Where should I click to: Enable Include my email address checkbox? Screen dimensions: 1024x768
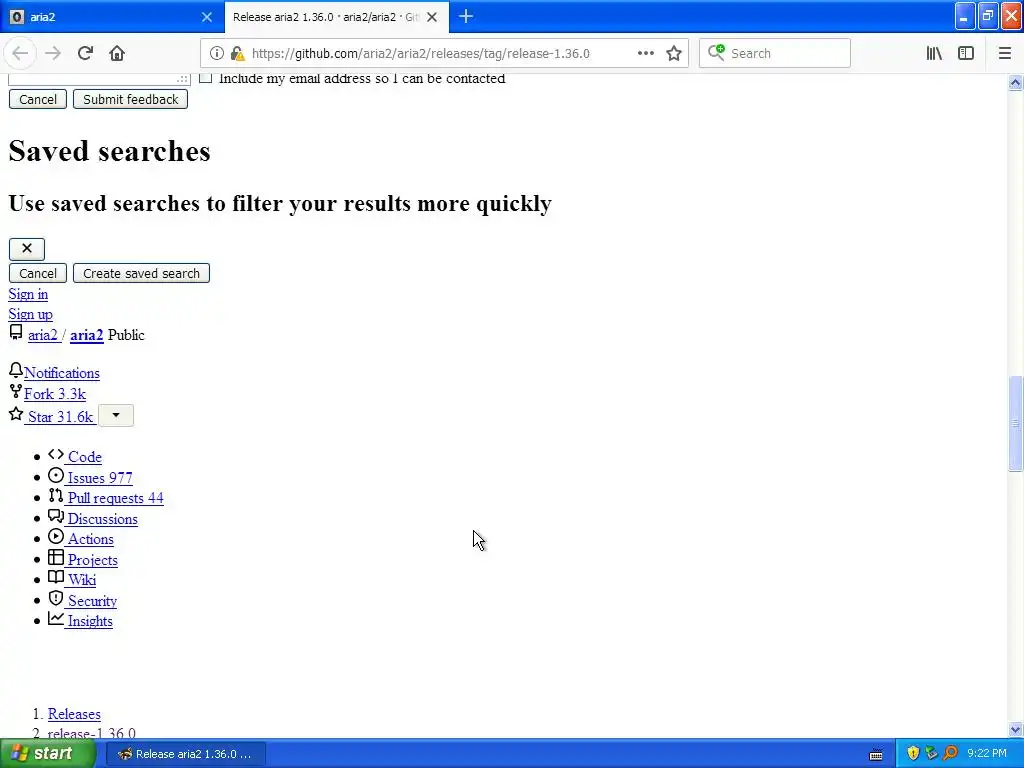tap(206, 78)
